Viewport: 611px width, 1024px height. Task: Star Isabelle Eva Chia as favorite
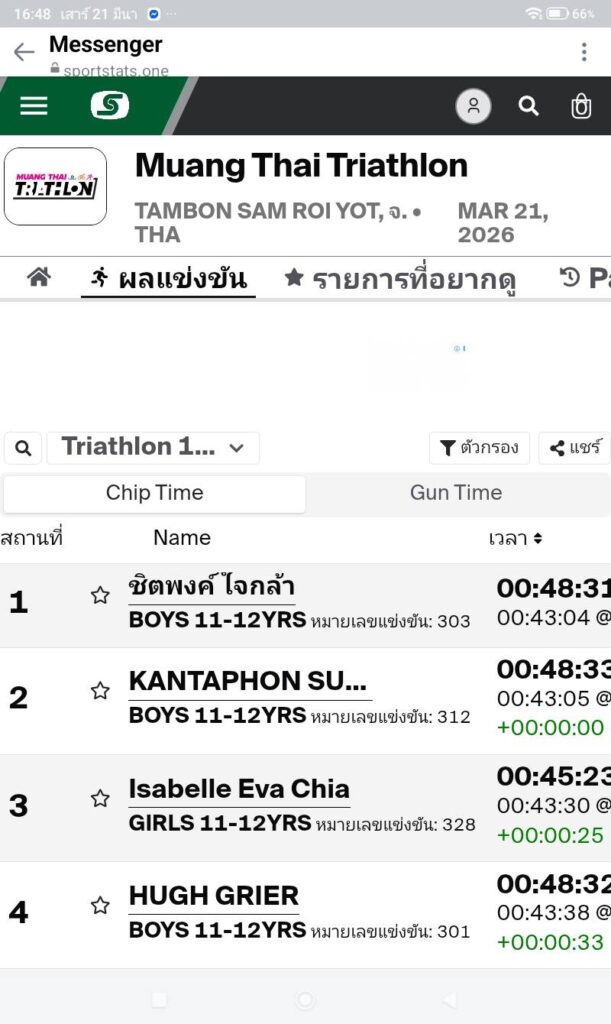click(x=100, y=798)
